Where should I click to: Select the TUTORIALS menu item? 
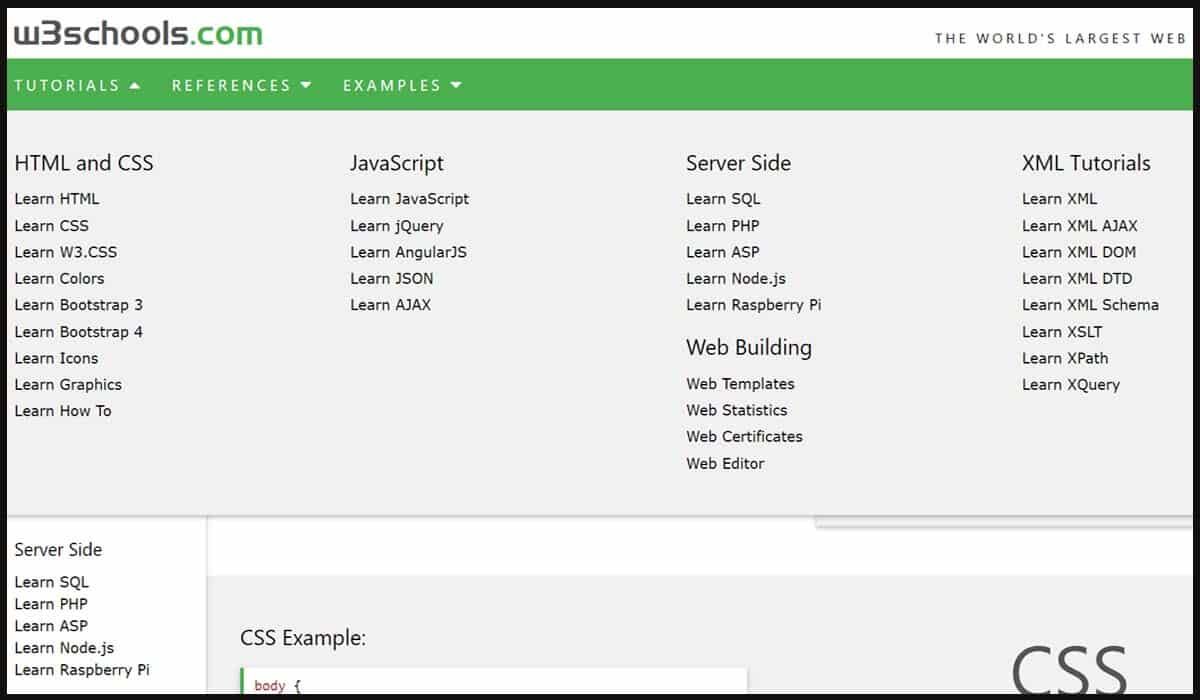click(x=66, y=85)
